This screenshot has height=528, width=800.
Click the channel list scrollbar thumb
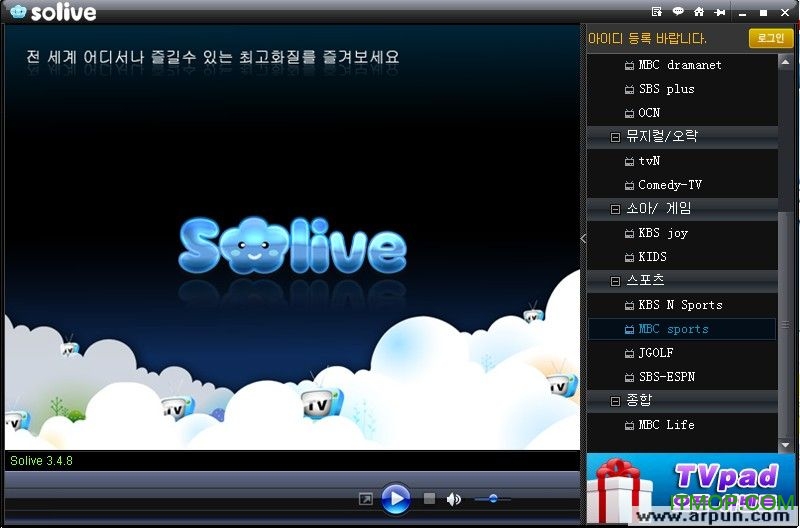(786, 324)
